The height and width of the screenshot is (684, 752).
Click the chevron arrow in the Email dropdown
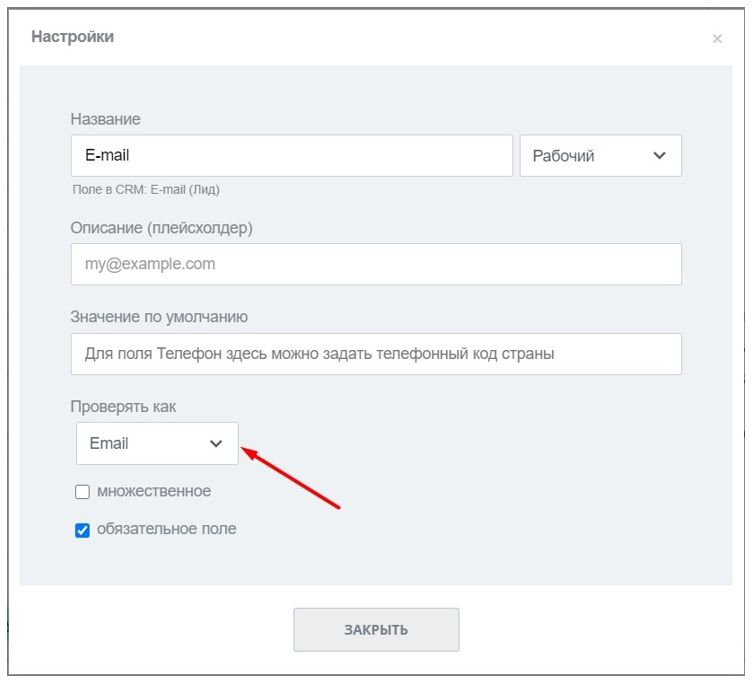(216, 444)
